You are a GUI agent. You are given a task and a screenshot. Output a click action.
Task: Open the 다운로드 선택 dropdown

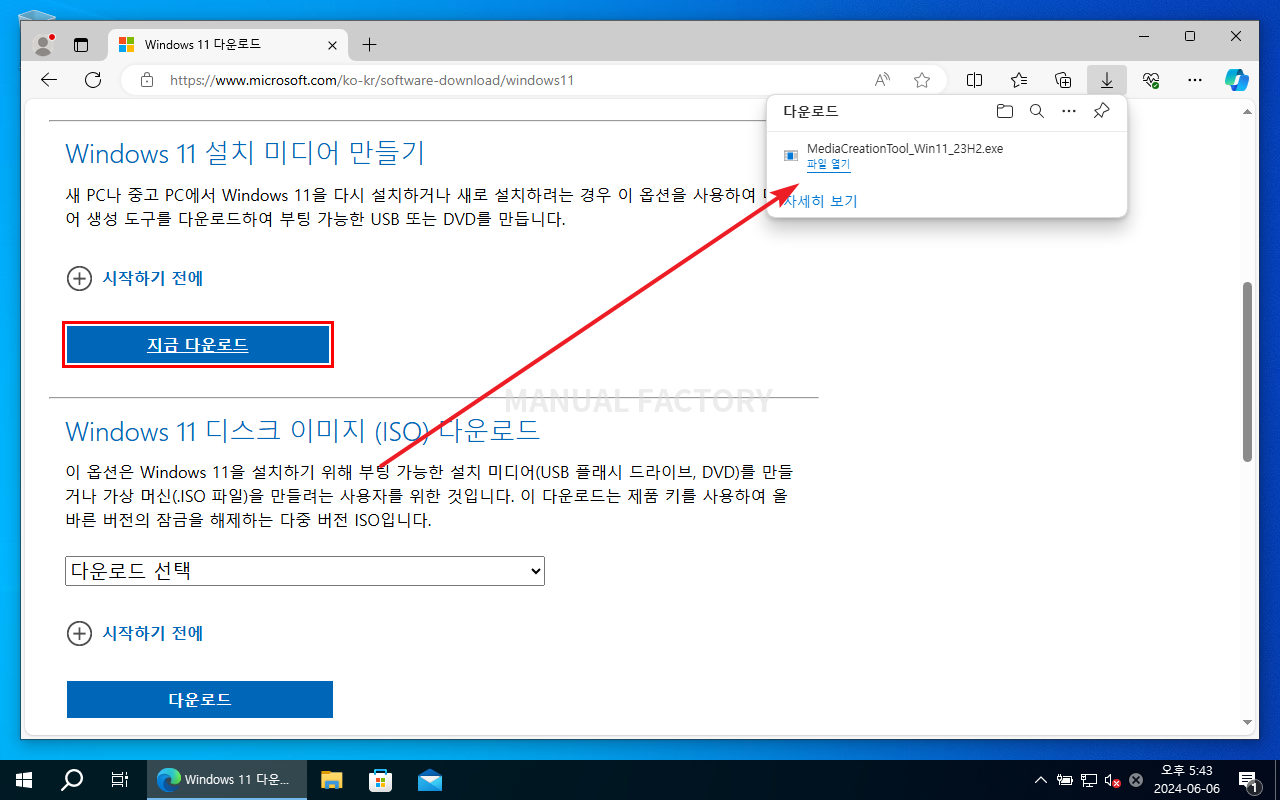[x=305, y=571]
